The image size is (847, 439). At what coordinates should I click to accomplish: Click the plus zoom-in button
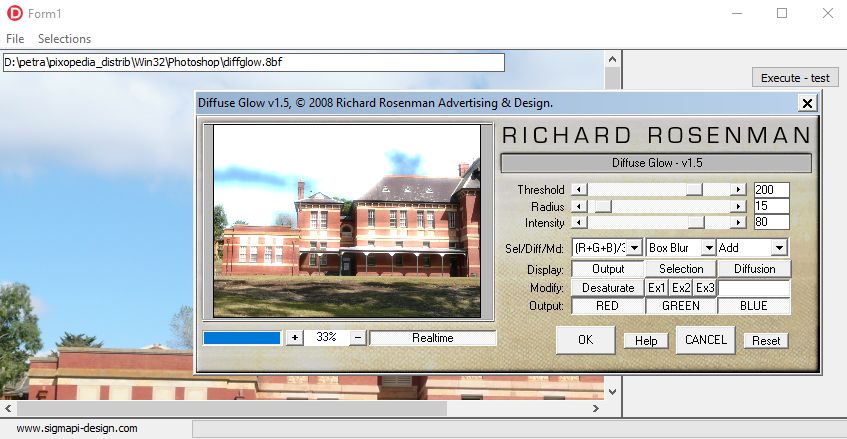[x=294, y=338]
